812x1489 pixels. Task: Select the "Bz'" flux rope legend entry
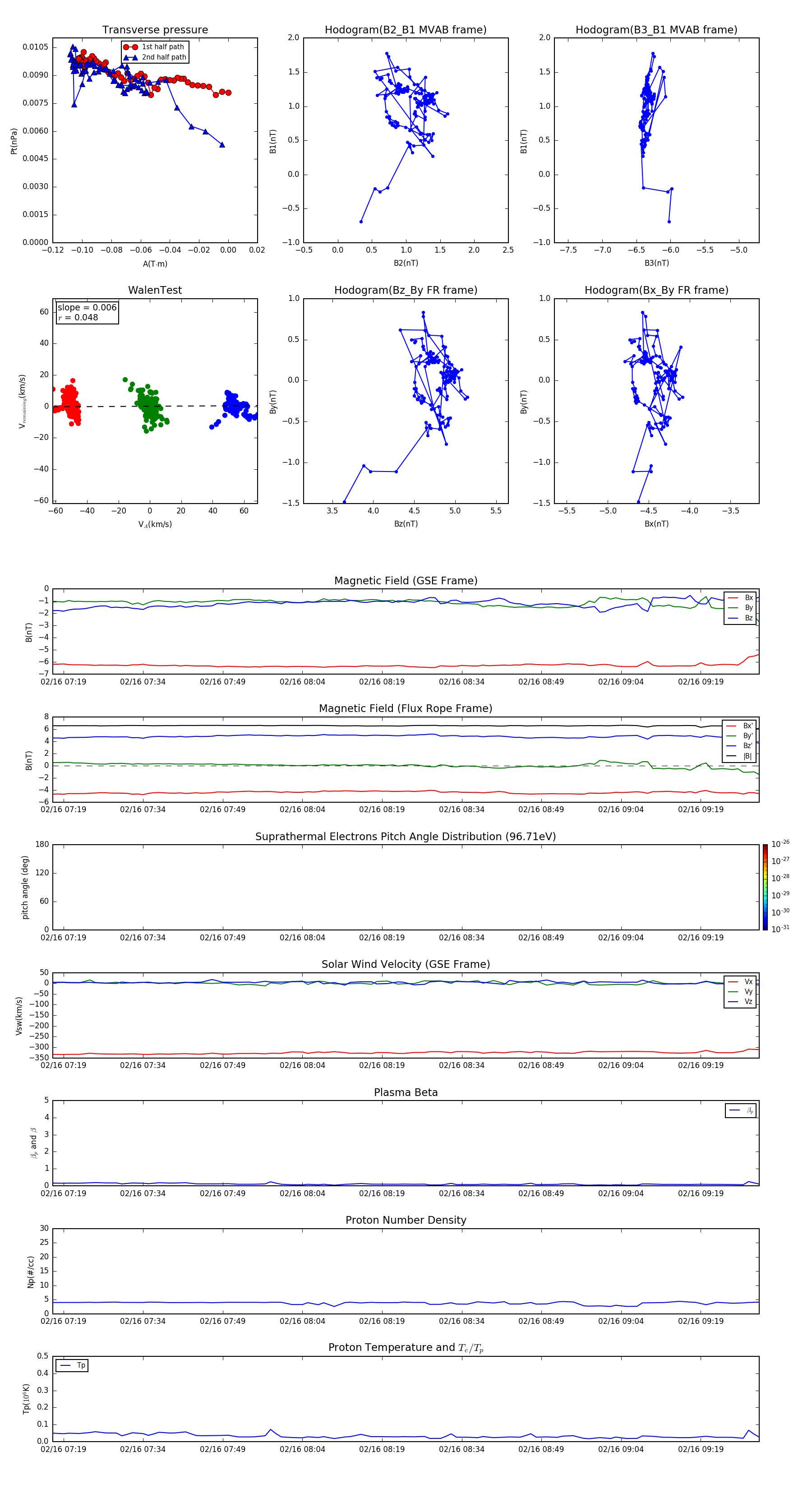[740, 746]
